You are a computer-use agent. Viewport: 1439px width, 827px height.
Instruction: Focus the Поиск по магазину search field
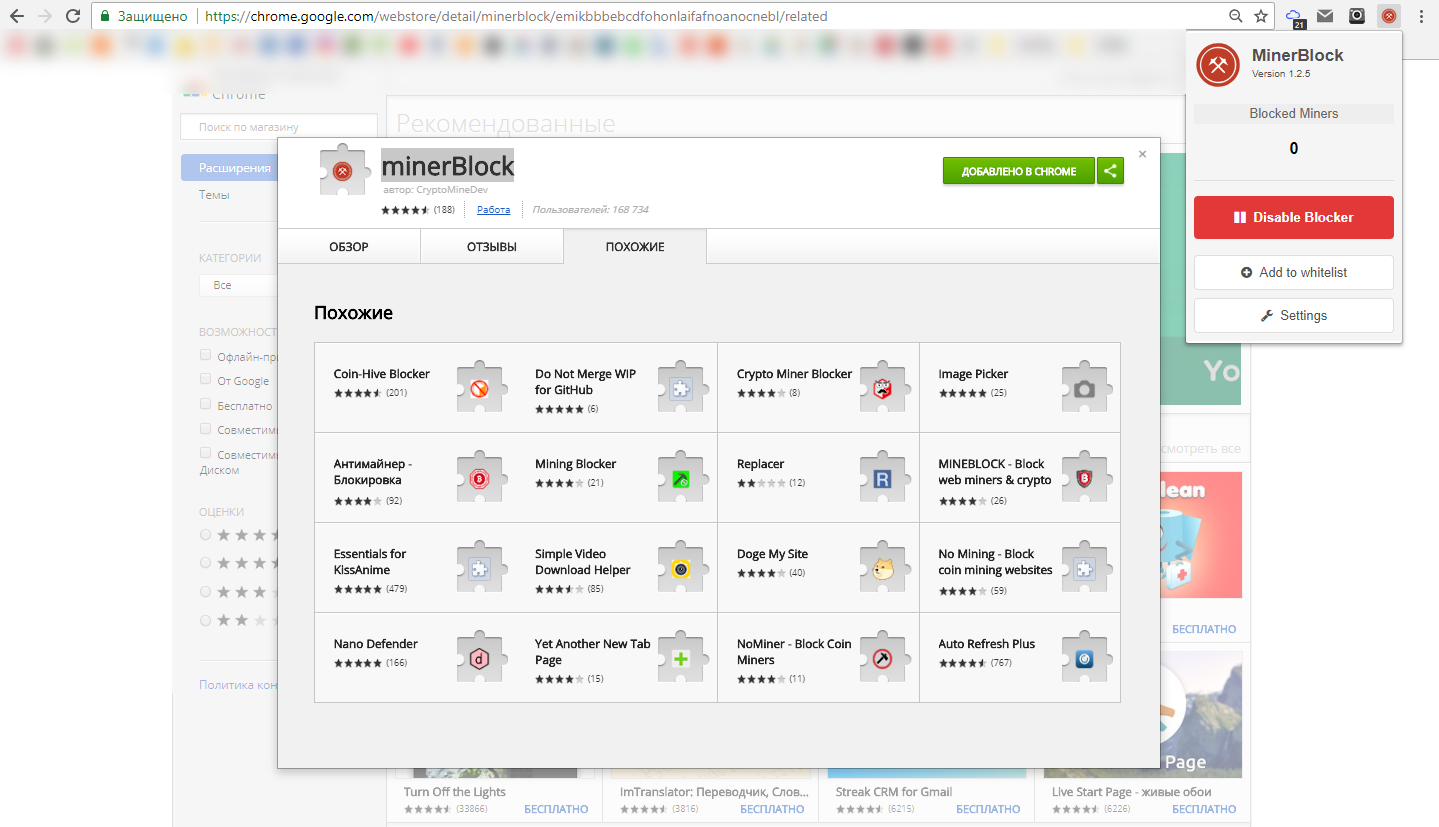(279, 127)
